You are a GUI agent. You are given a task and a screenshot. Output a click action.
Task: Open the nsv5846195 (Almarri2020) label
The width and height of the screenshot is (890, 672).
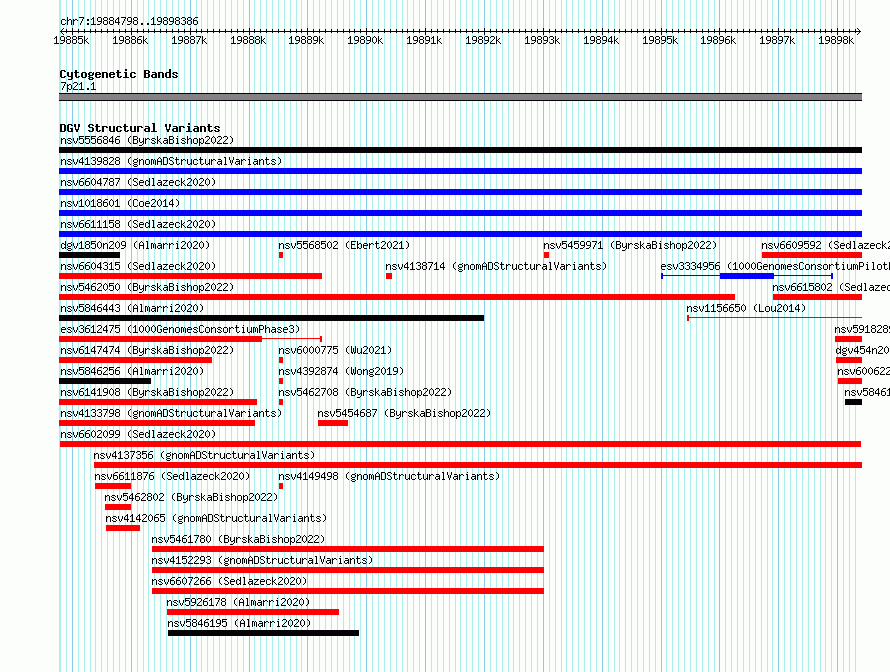point(240,623)
